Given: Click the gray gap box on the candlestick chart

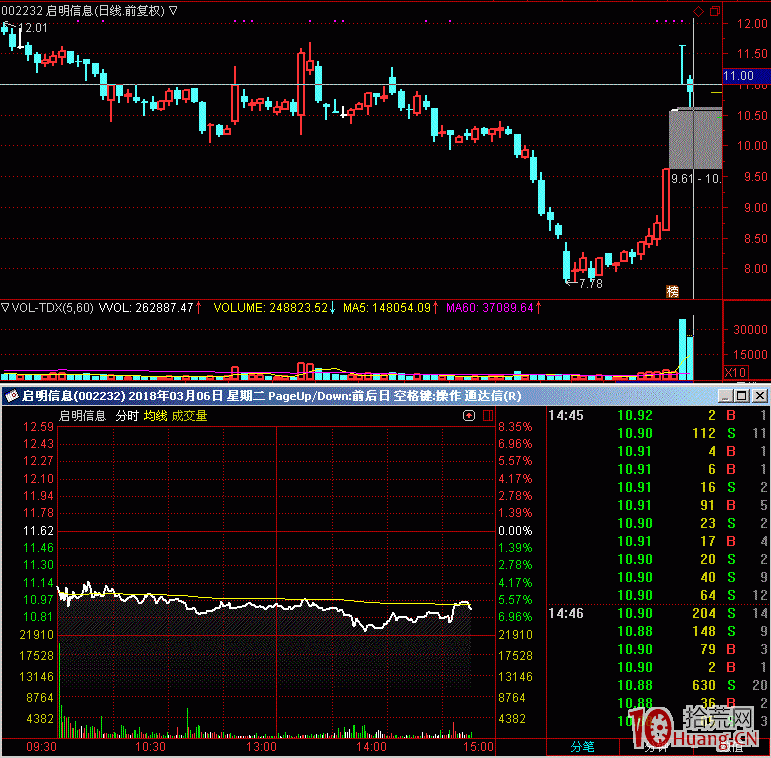Looking at the screenshot, I should (695, 140).
